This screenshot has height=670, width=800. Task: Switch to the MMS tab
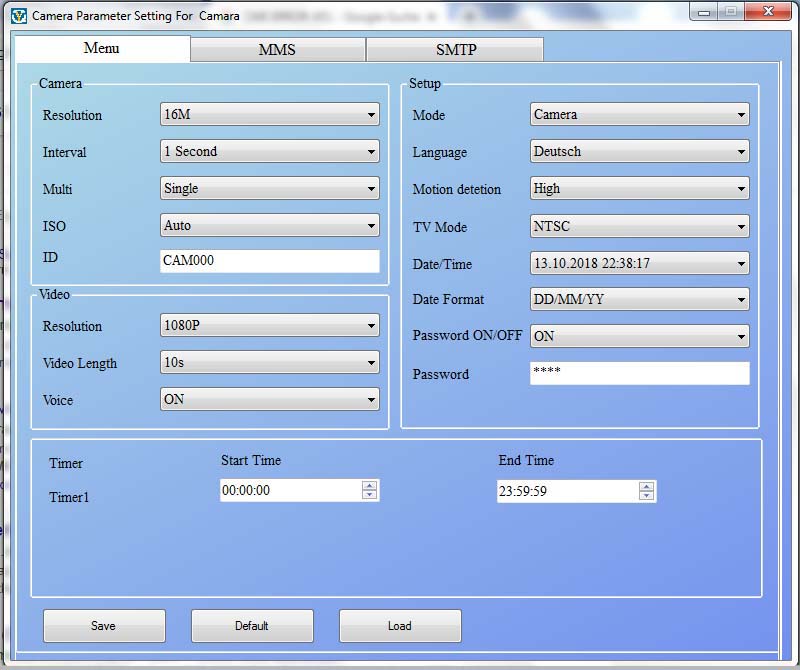(277, 49)
